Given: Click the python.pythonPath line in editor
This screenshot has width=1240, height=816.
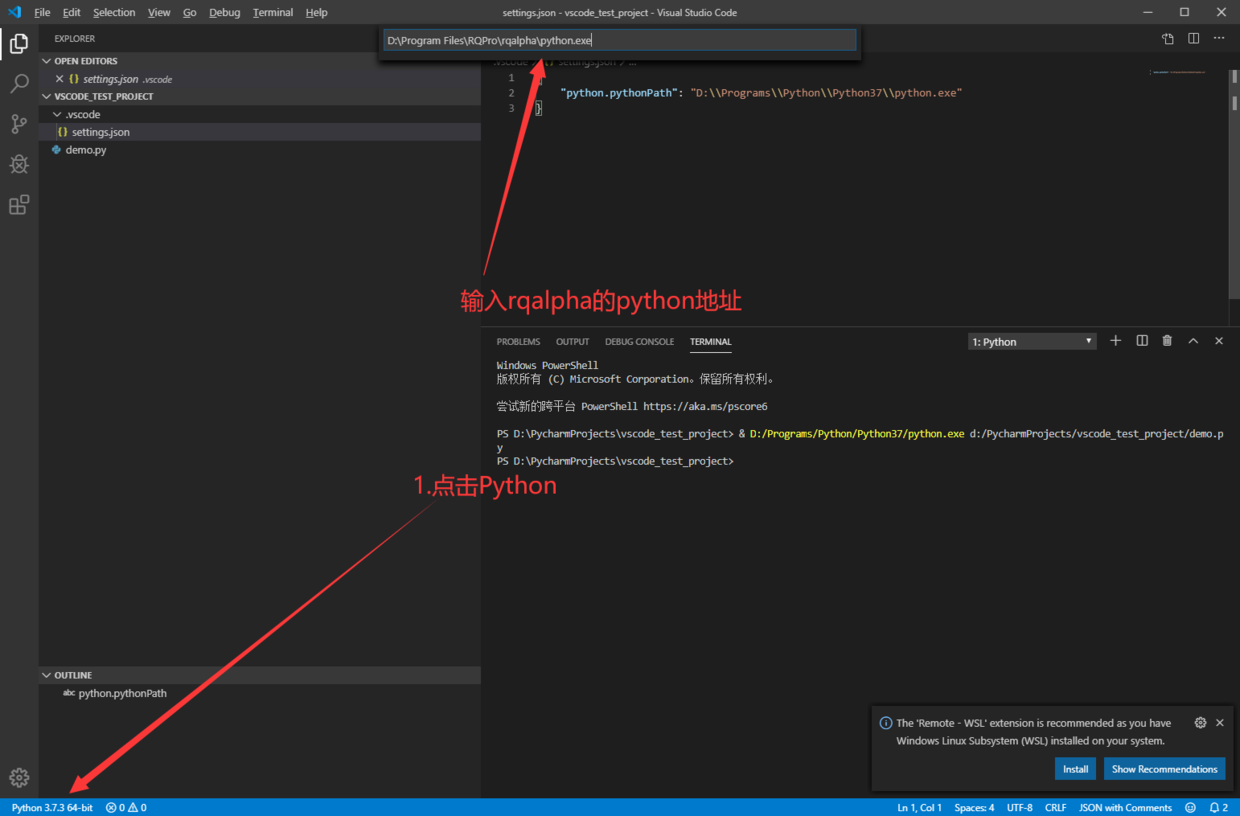Looking at the screenshot, I should coord(761,92).
